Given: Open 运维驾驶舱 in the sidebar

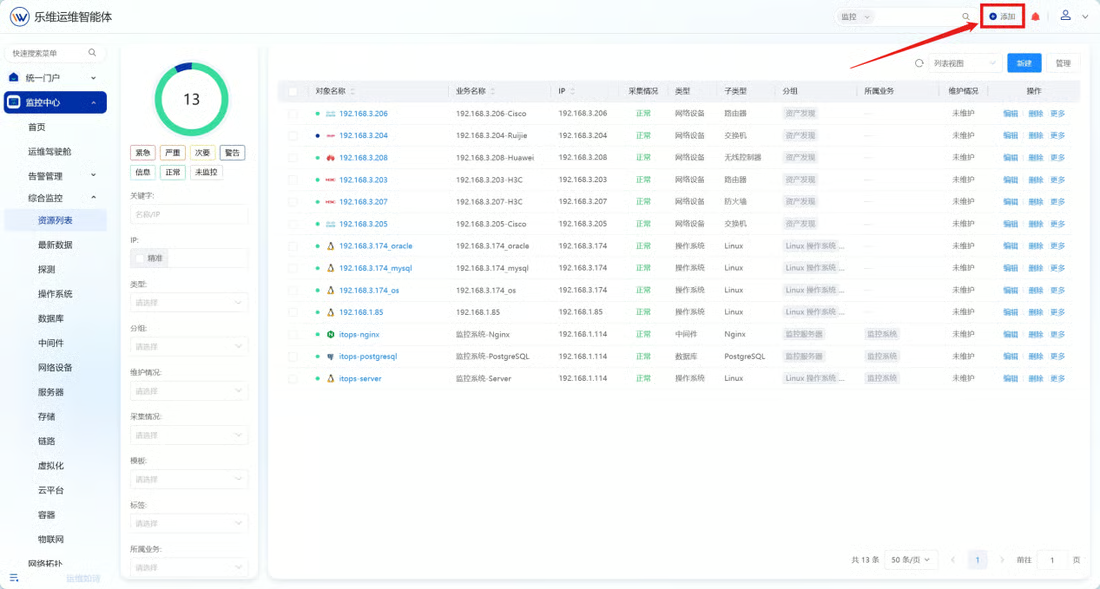Looking at the screenshot, I should [x=49, y=151].
